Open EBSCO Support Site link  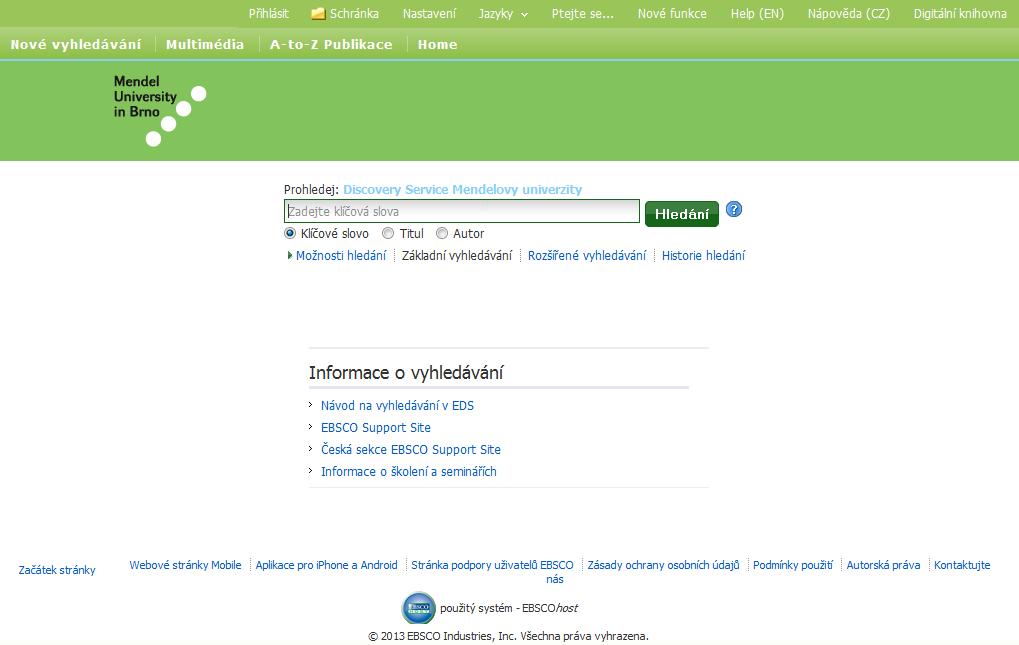click(376, 428)
